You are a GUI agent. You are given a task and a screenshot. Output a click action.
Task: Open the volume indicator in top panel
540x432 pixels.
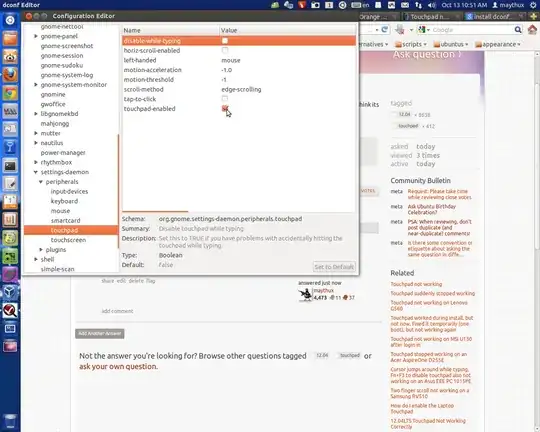[x=432, y=5]
